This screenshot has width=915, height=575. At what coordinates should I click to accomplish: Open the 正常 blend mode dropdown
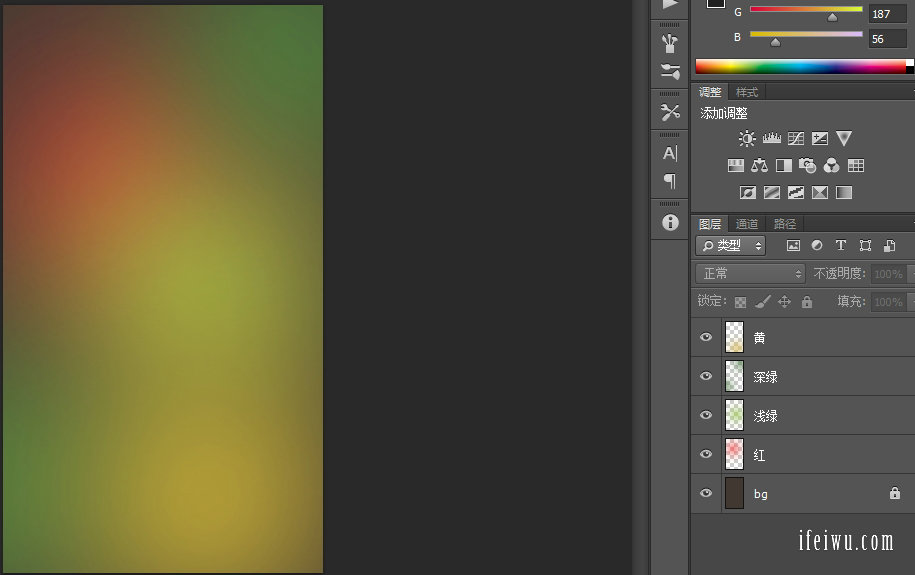pos(750,273)
